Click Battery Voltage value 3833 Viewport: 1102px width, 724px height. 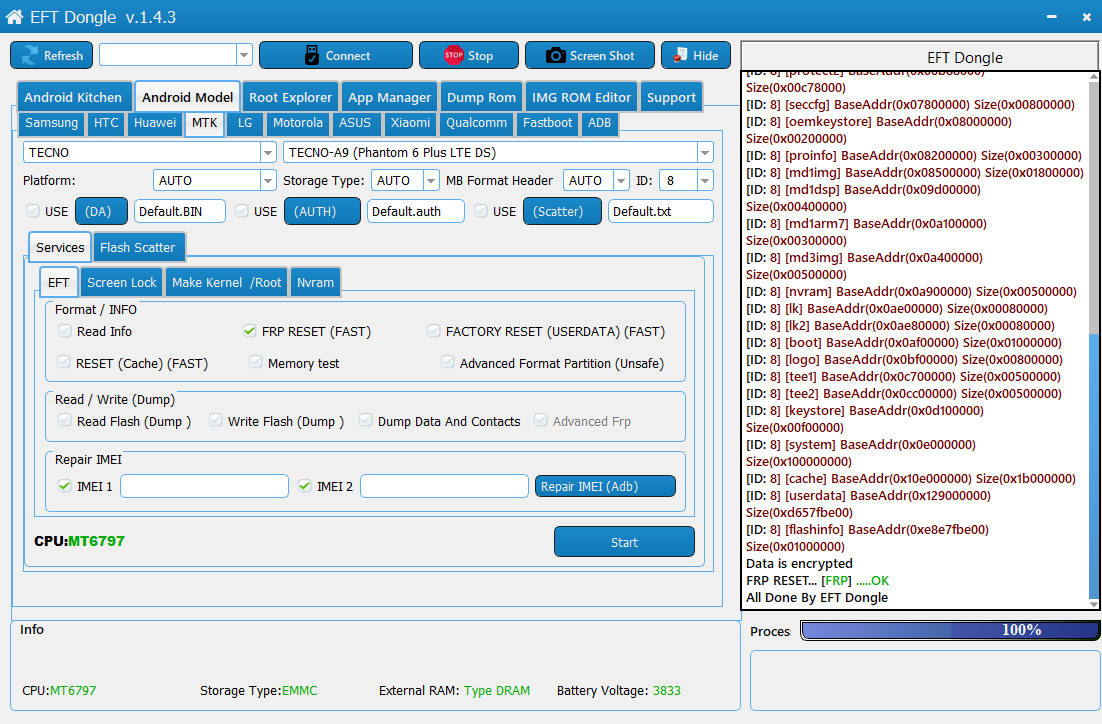tap(666, 691)
